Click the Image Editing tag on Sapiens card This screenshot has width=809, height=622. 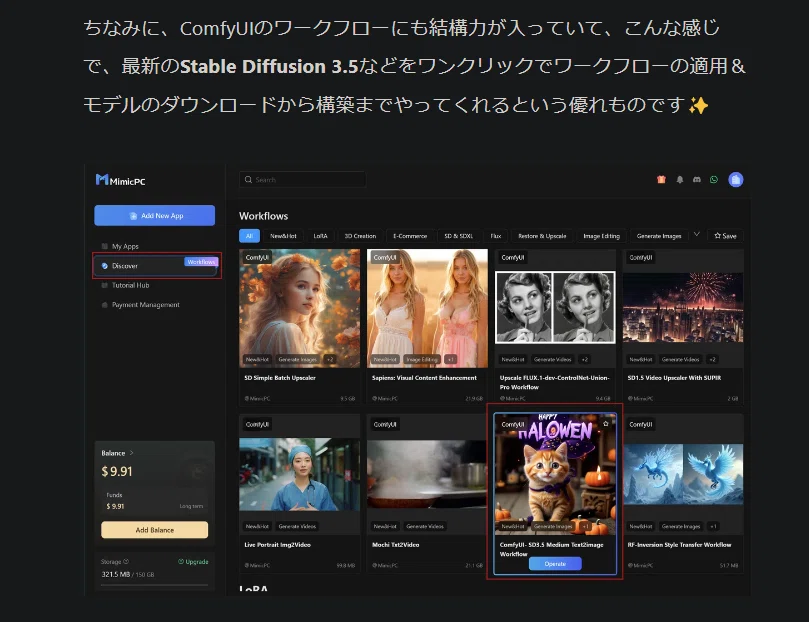(x=422, y=359)
